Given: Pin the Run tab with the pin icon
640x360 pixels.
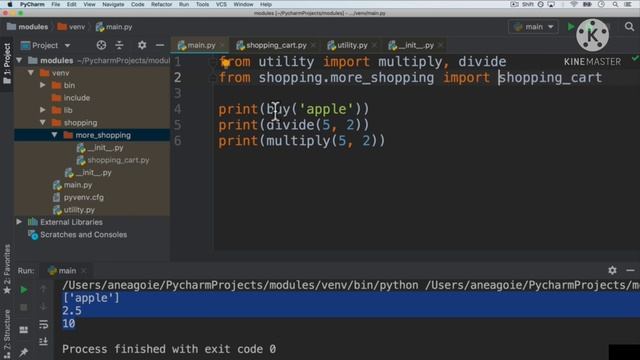Looking at the screenshot, I should click(24, 351).
